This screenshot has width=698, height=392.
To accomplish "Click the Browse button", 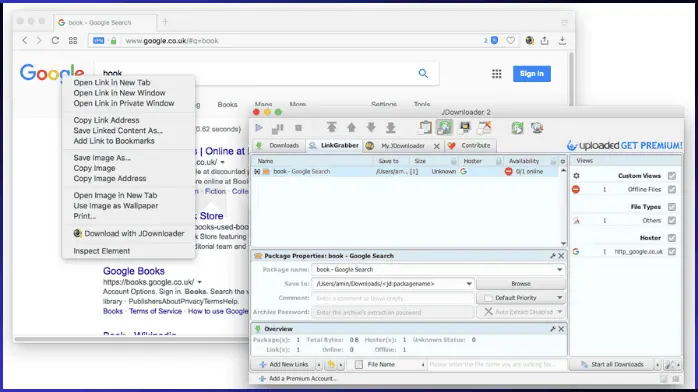I will click(x=521, y=283).
